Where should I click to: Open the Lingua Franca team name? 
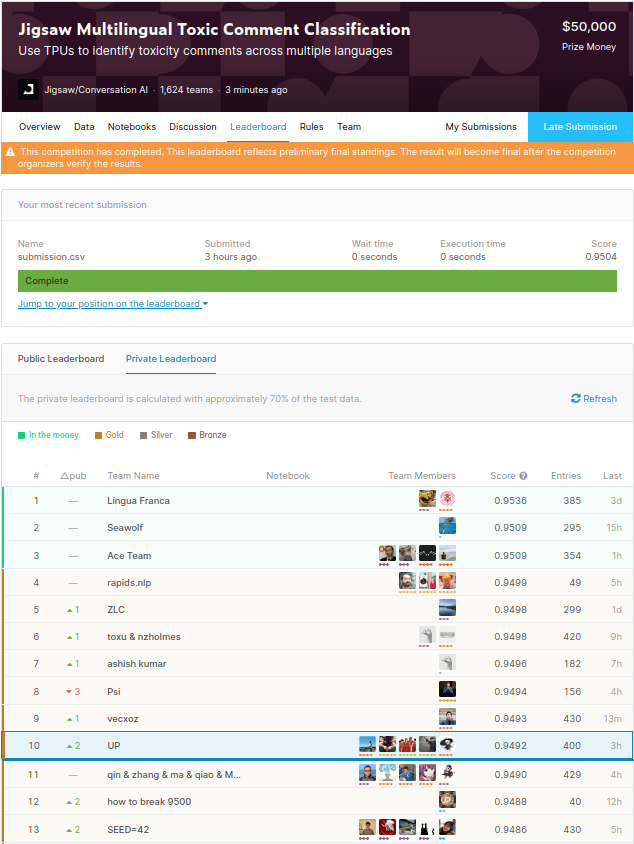138,501
